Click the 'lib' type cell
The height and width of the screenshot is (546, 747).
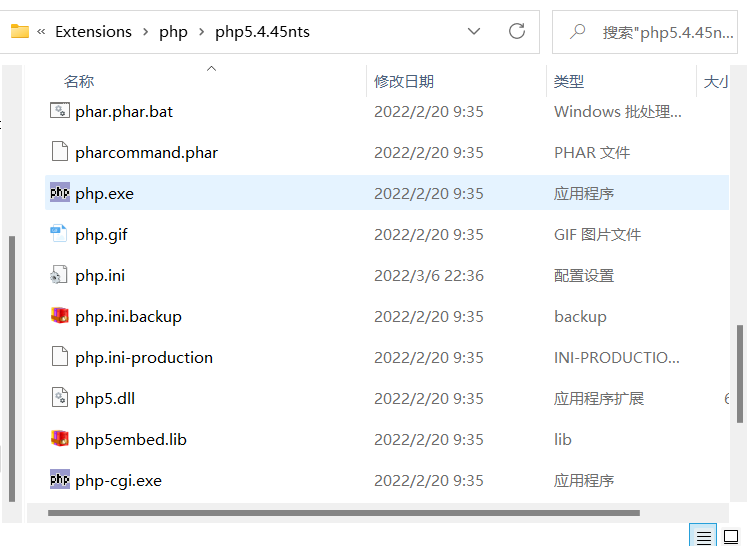(563, 439)
